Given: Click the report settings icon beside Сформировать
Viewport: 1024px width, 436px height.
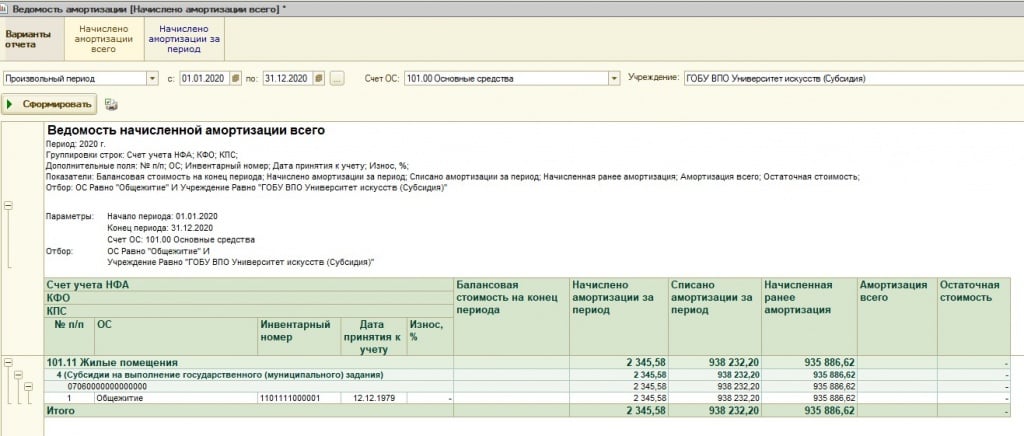Looking at the screenshot, I should (x=111, y=104).
